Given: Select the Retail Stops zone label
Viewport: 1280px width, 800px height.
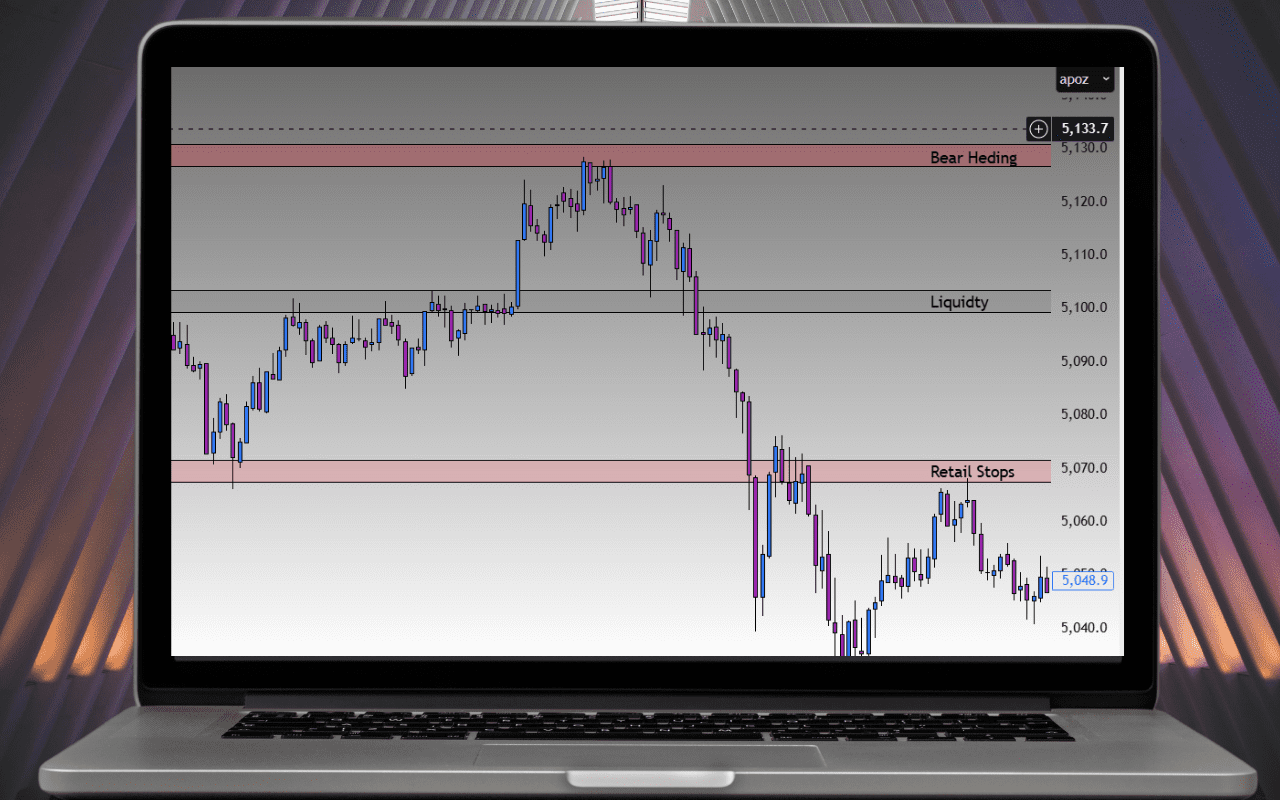Looking at the screenshot, I should click(x=972, y=472).
